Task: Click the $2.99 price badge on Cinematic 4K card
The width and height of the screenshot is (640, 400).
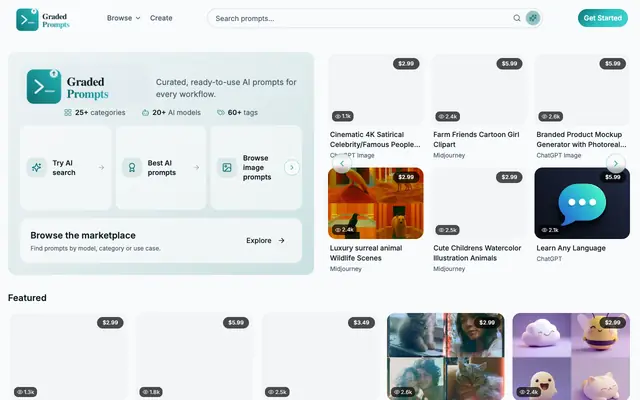Action: point(406,63)
